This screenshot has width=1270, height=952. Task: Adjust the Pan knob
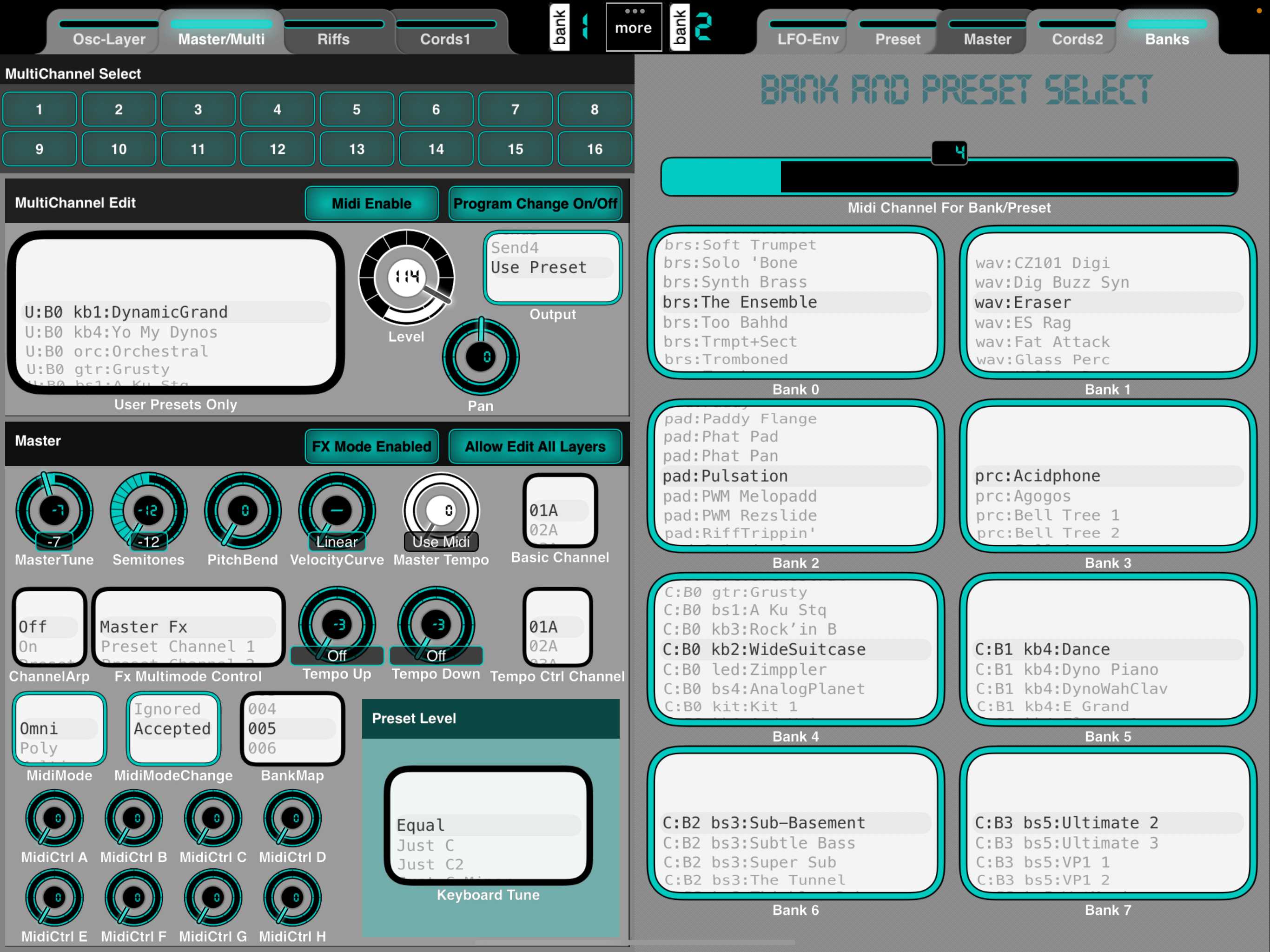click(x=481, y=357)
